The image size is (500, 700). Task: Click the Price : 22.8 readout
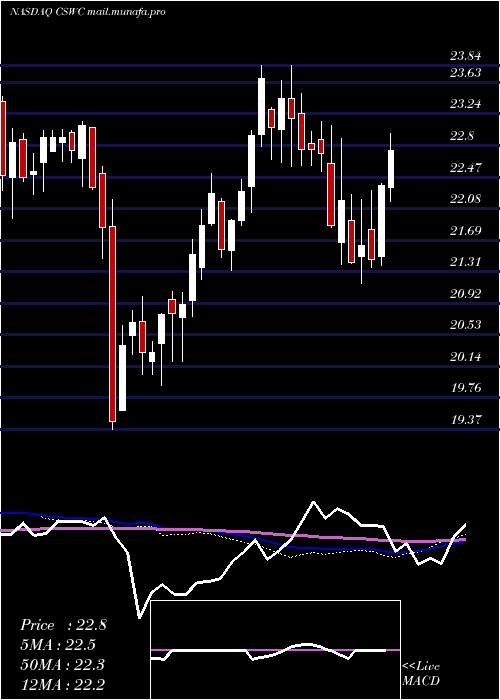tap(63, 625)
